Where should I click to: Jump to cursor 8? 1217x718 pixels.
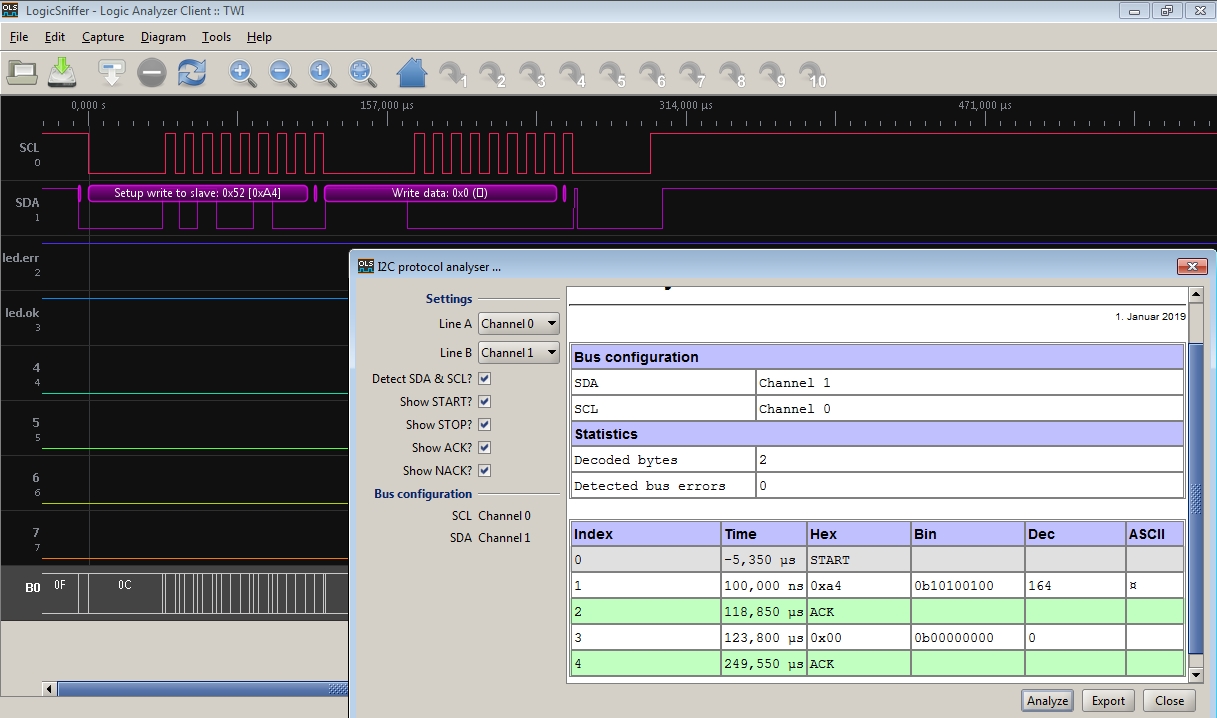tap(732, 74)
